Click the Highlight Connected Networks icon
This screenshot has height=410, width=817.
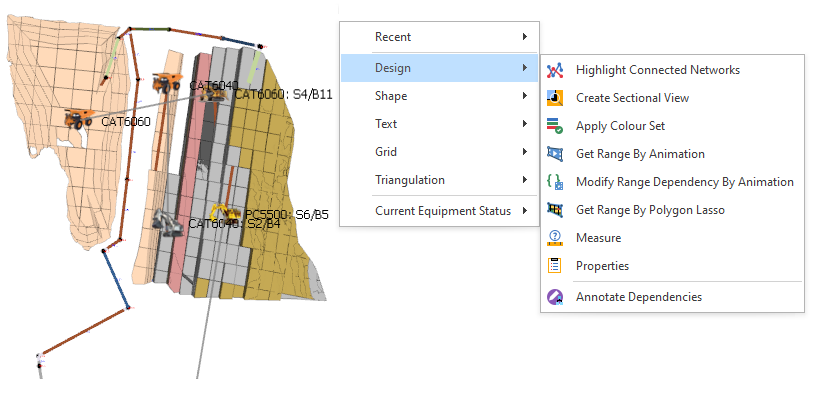[555, 70]
